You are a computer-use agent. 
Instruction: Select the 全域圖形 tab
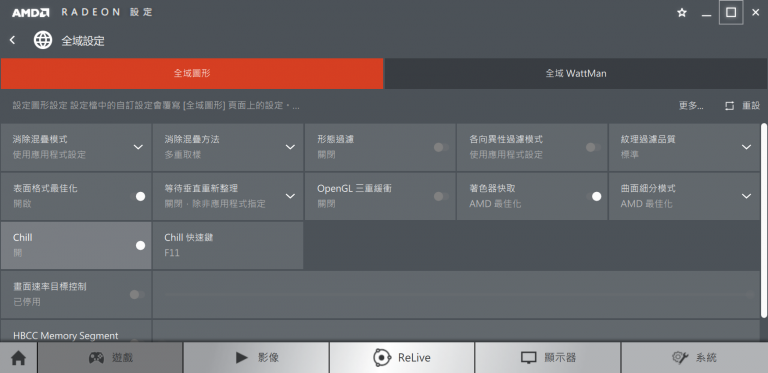point(192,73)
